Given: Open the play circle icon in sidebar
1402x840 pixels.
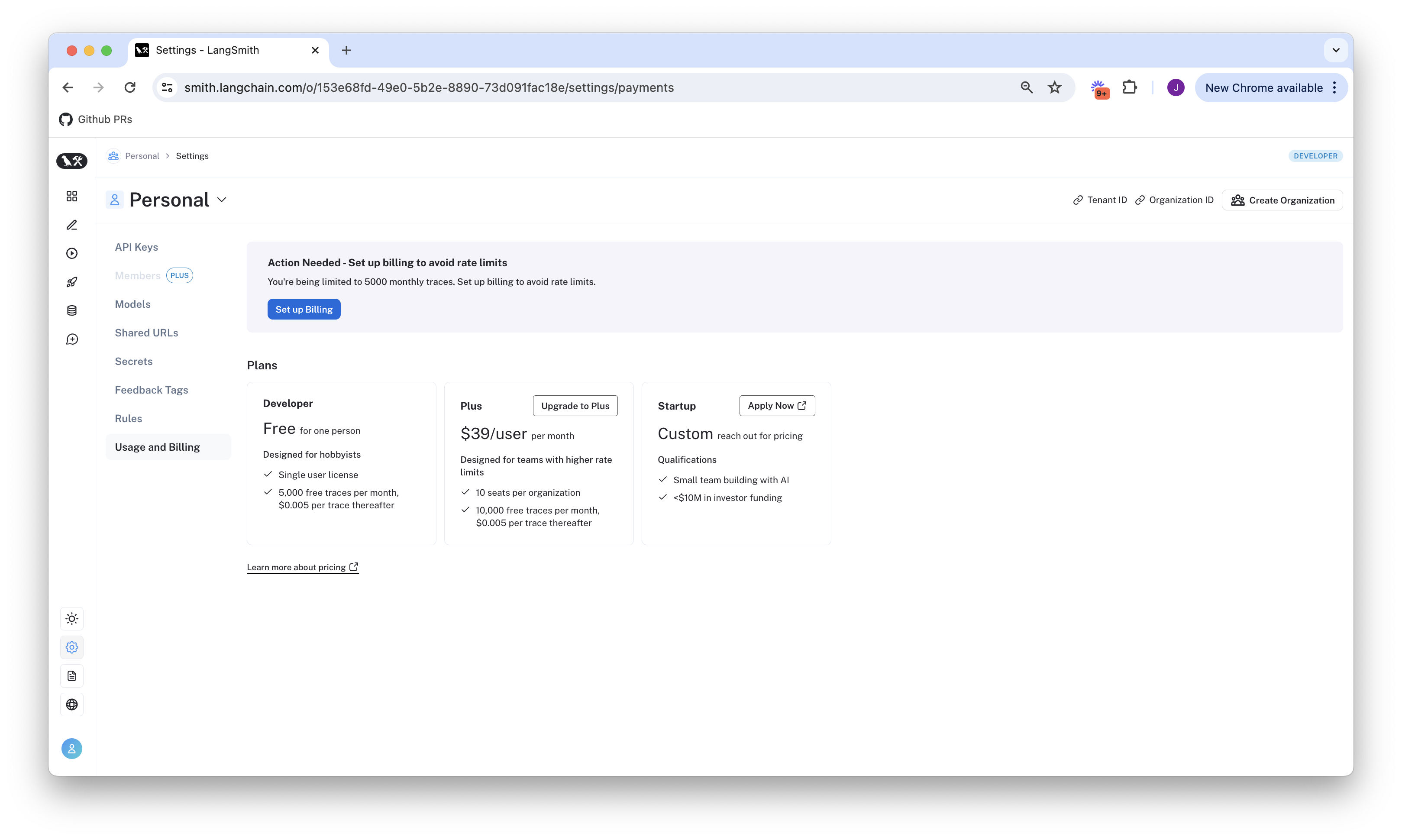Looking at the screenshot, I should (x=71, y=253).
